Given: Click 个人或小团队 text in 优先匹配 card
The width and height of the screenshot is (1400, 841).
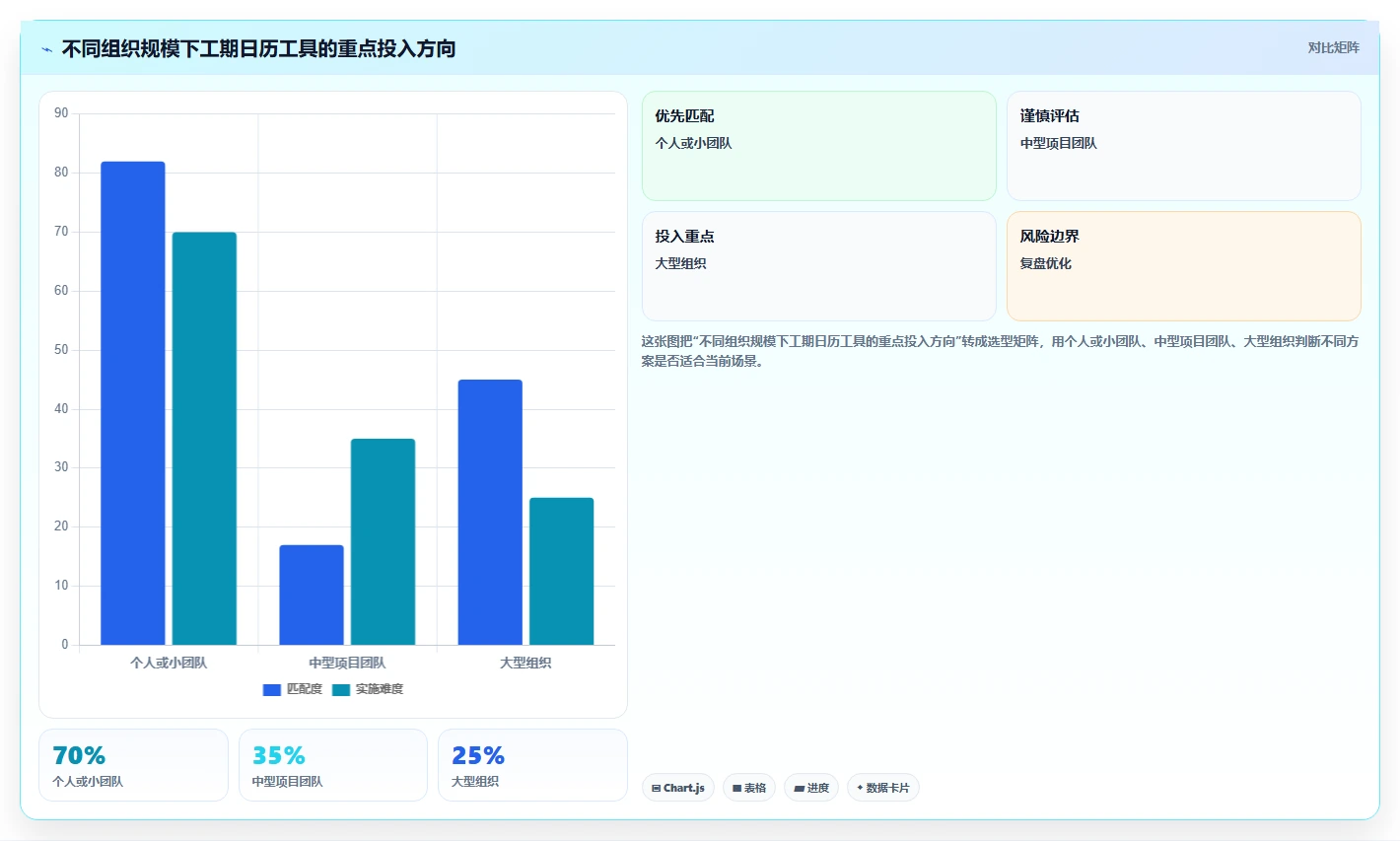Looking at the screenshot, I should (693, 143).
